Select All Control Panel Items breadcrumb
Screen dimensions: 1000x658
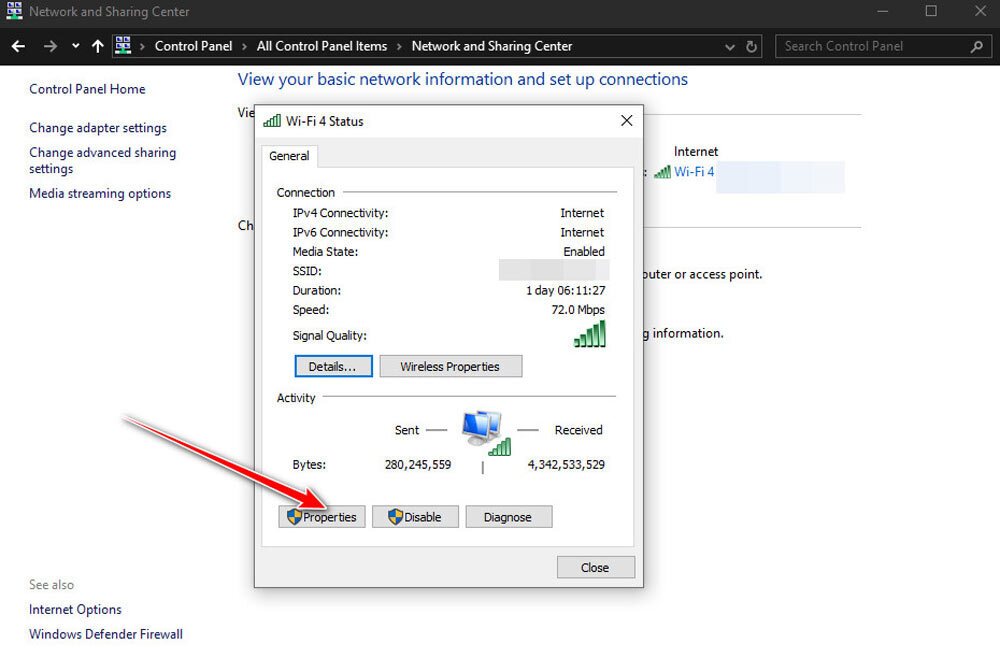(321, 46)
